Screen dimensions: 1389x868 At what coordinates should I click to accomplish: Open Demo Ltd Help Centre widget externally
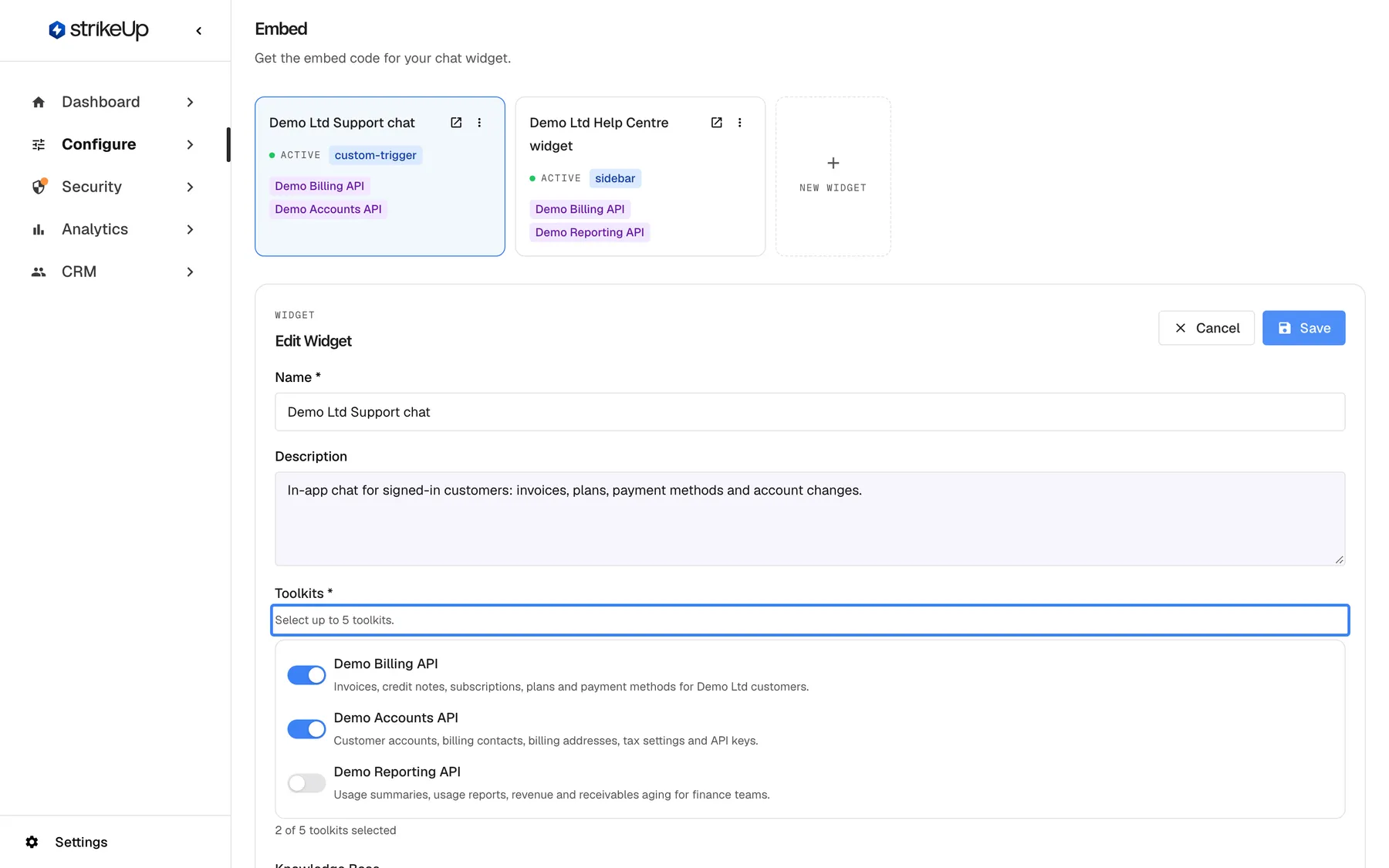716,123
